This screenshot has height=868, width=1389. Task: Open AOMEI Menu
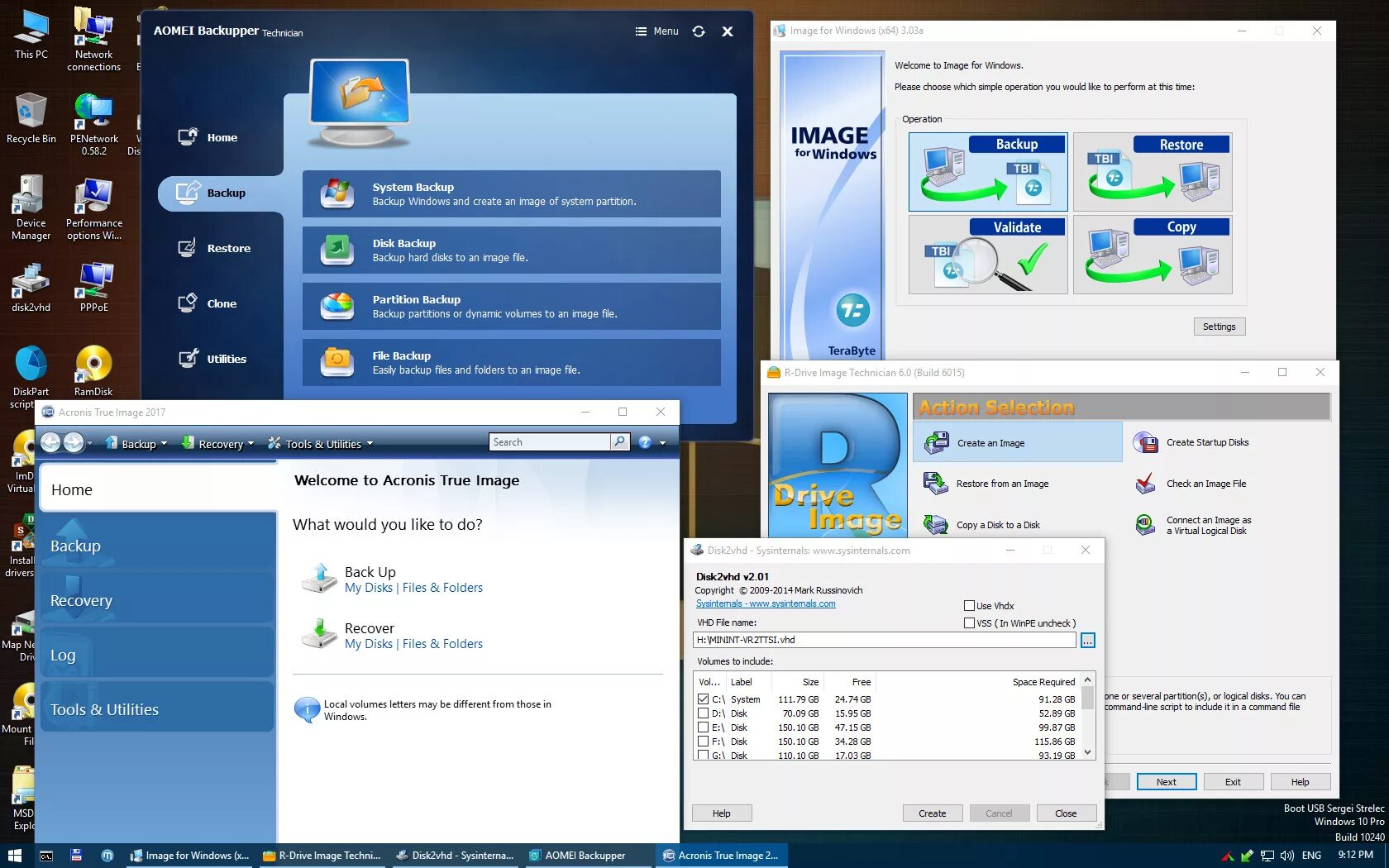(x=656, y=31)
